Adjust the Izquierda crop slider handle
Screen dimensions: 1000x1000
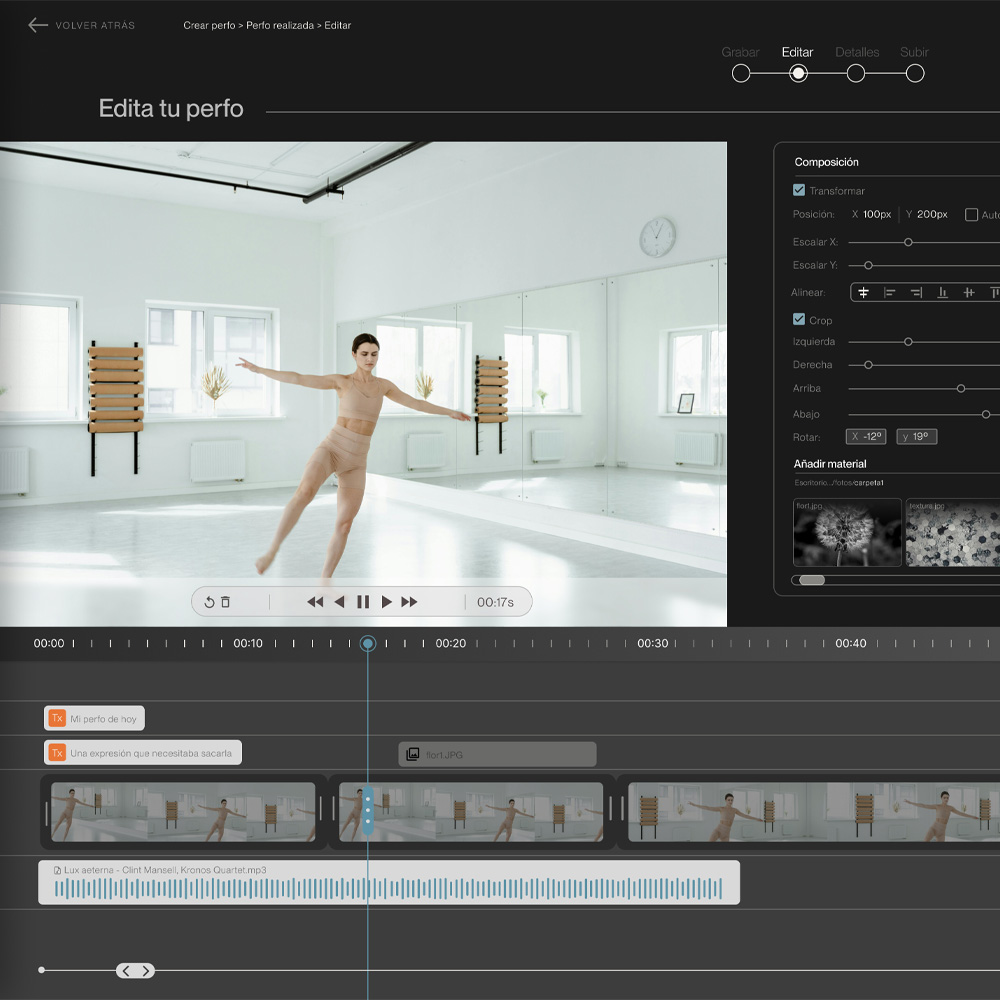point(908,342)
